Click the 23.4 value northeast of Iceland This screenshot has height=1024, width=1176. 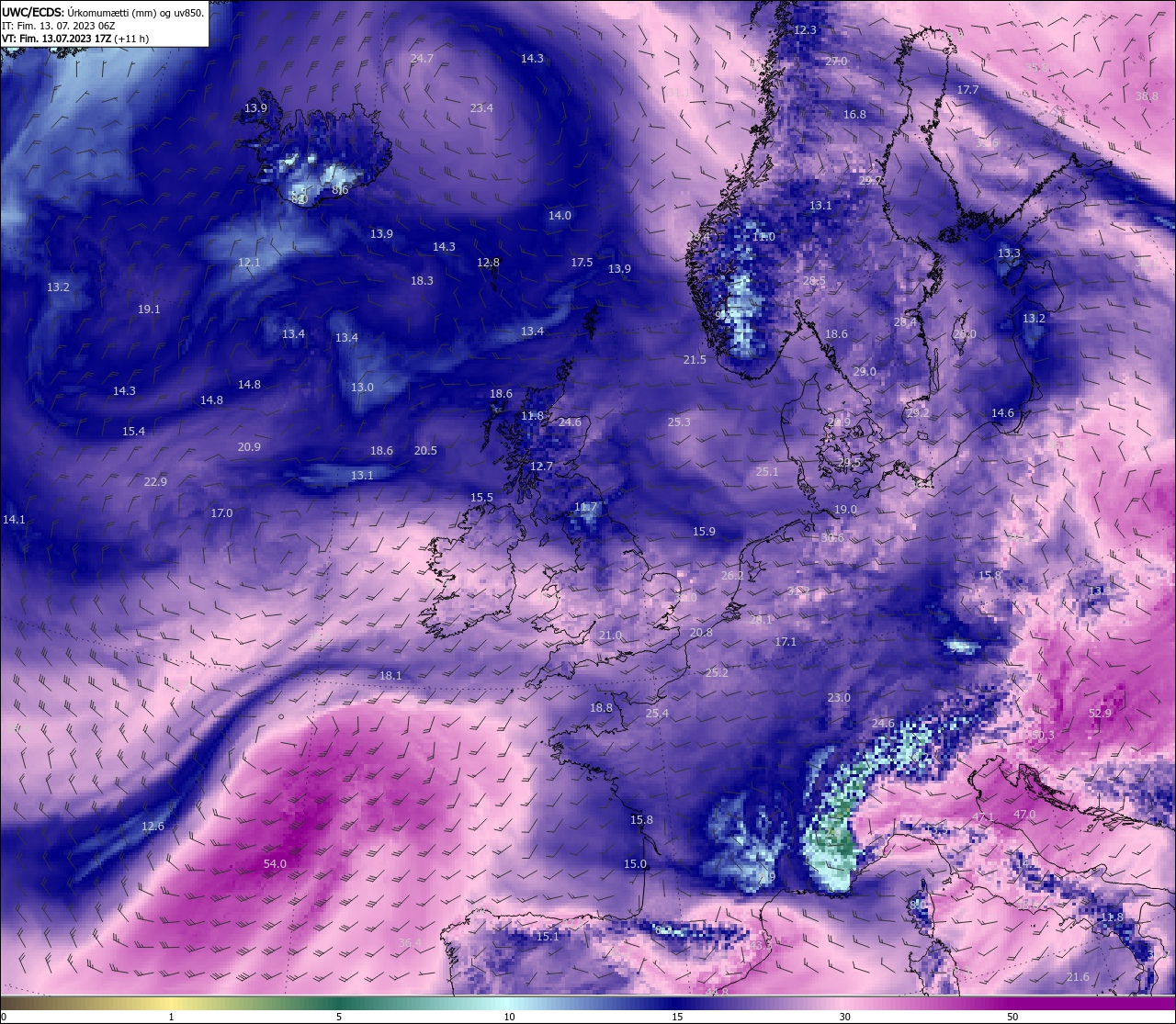pos(481,108)
